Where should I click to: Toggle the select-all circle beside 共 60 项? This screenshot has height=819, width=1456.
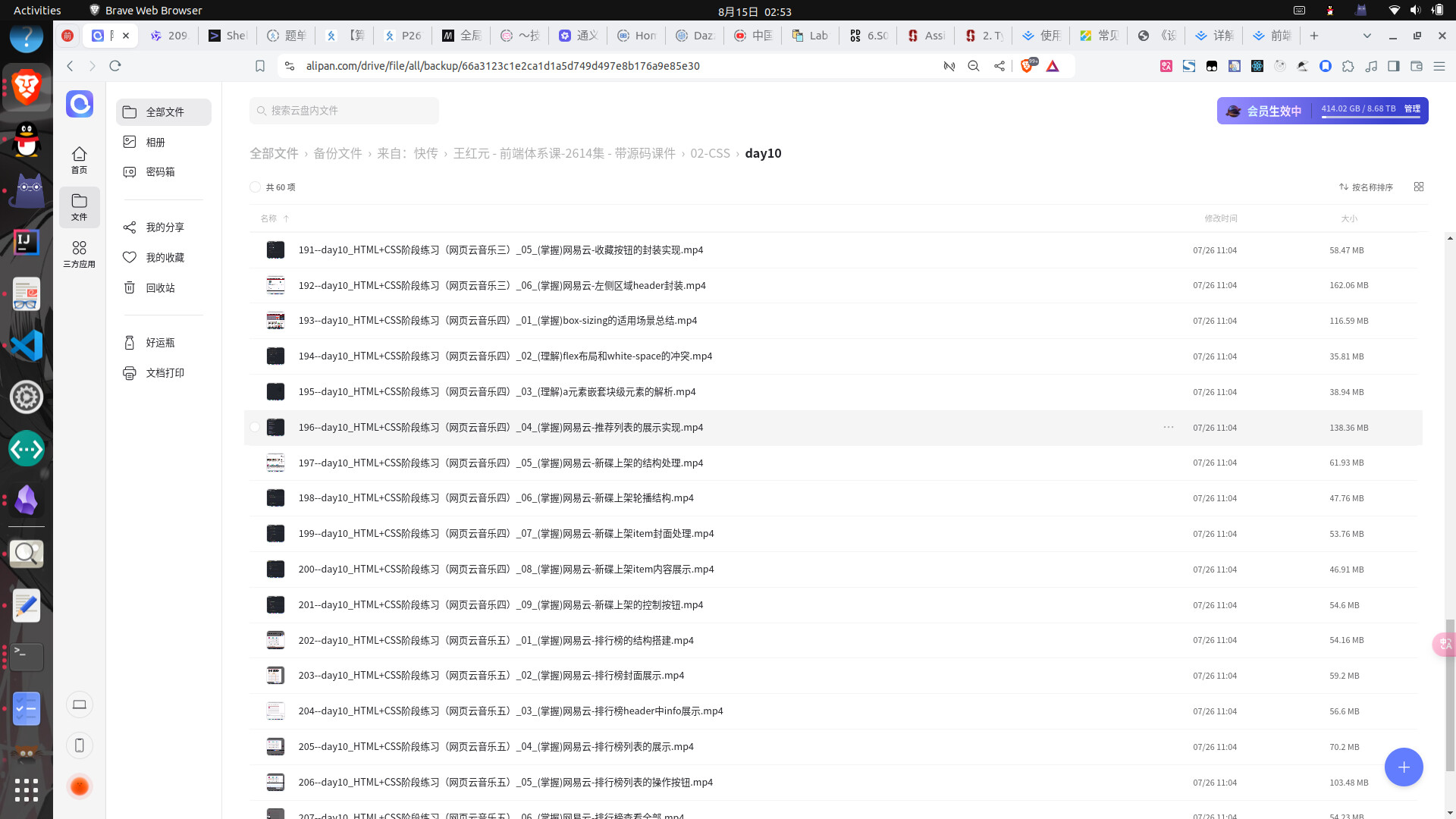tap(255, 187)
